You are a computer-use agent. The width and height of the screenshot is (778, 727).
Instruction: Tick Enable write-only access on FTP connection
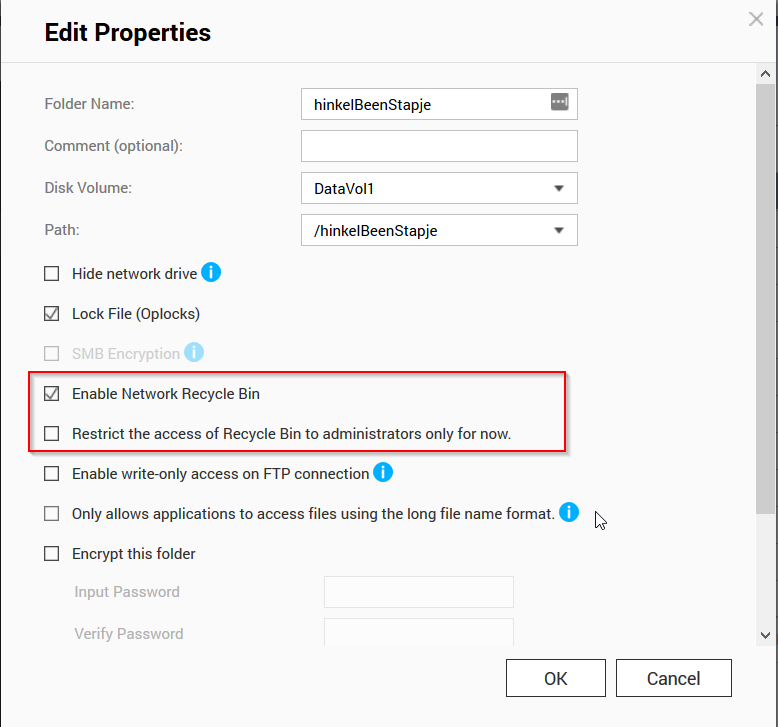[52, 474]
